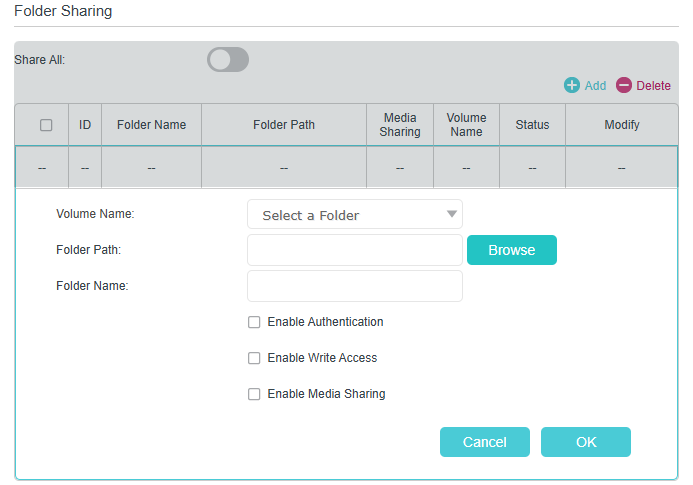
Task: Tick the select-all checkbox in table header
Action: click(46, 125)
